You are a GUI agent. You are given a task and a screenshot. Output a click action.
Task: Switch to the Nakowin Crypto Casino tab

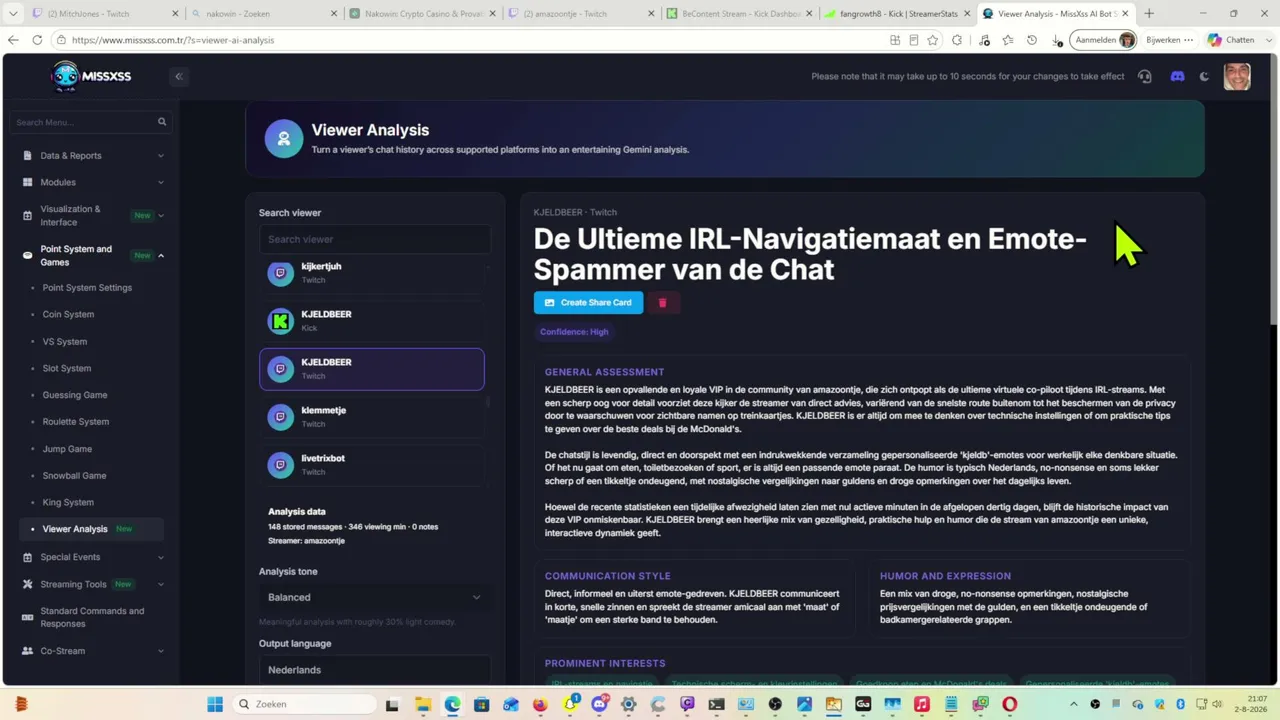coord(423,14)
